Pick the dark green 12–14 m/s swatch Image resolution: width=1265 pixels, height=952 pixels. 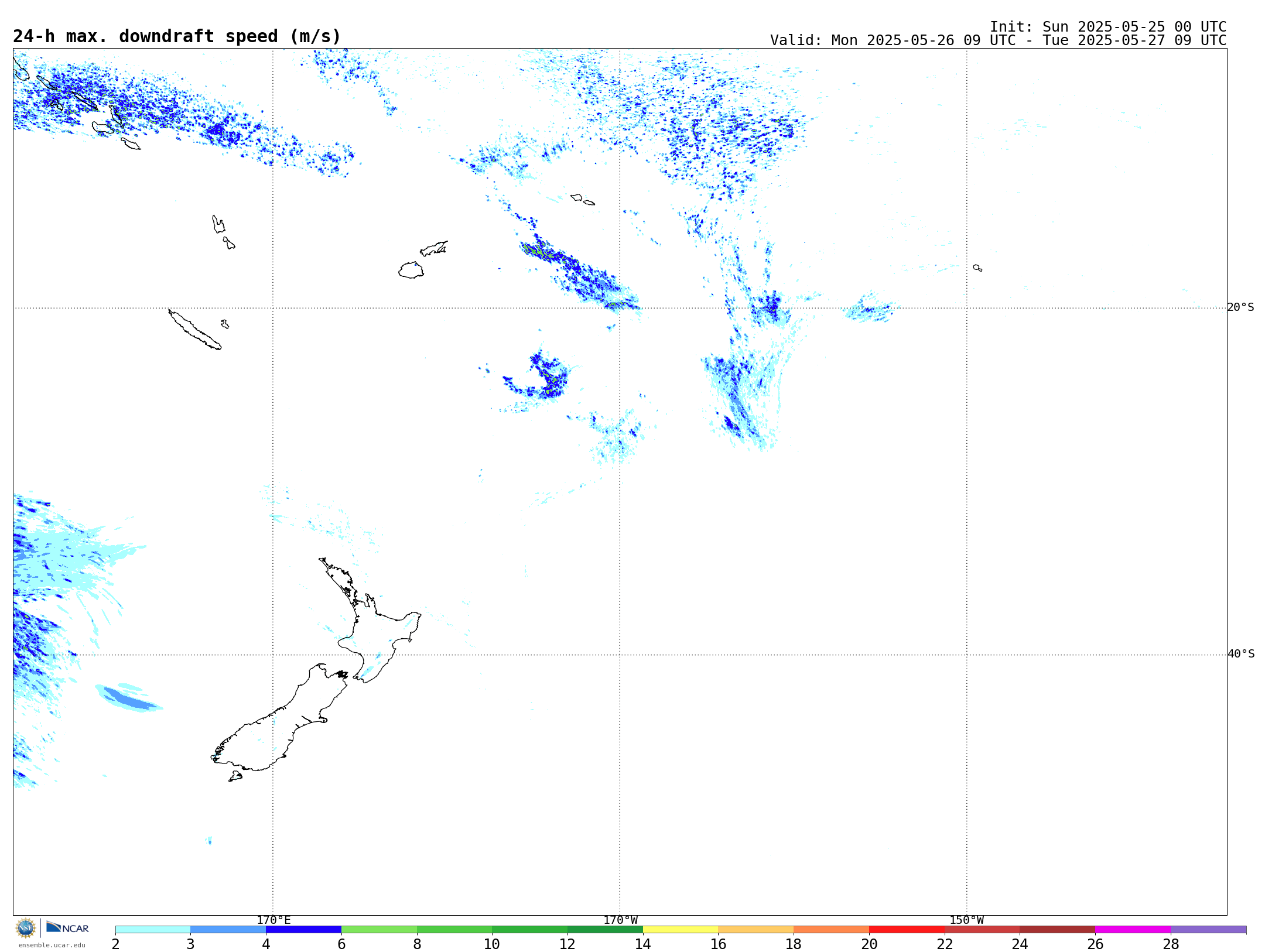(x=605, y=930)
